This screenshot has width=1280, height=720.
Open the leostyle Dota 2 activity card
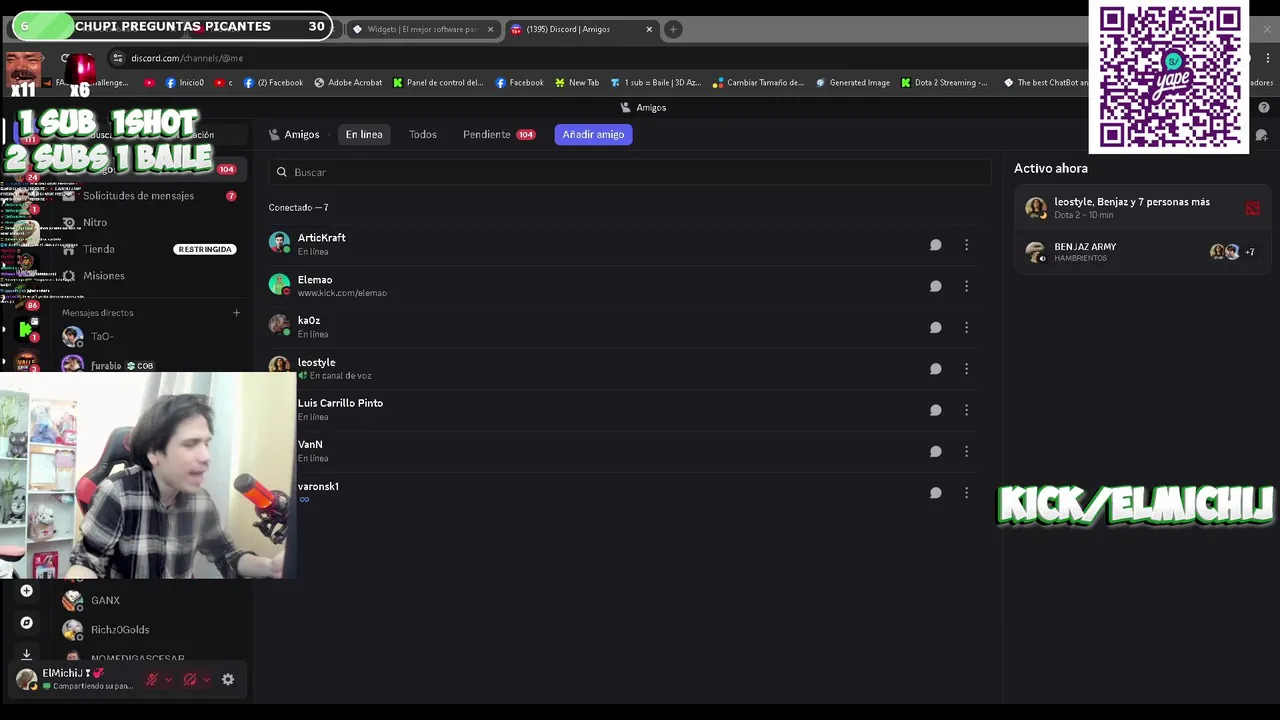point(1142,208)
